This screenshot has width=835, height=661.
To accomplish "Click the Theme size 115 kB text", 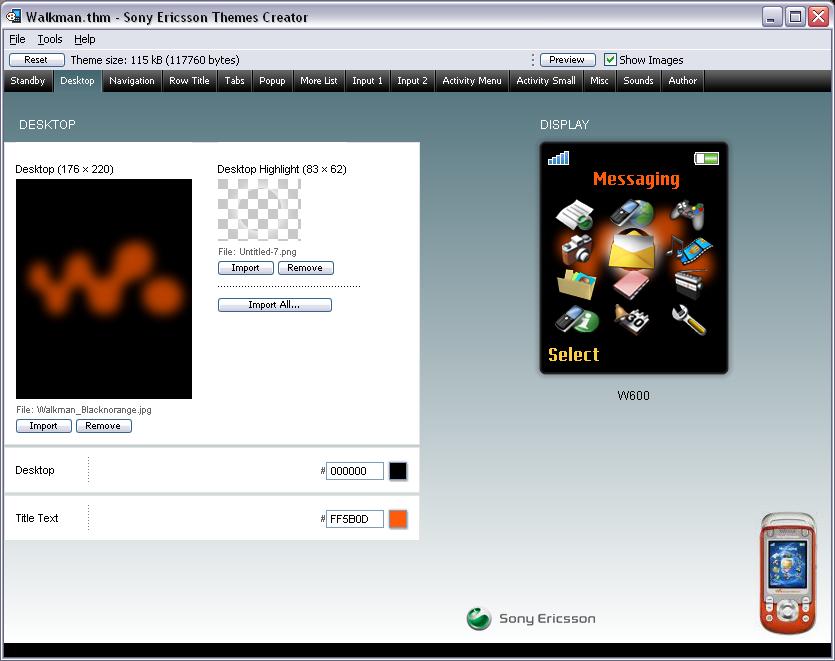I will 155,60.
